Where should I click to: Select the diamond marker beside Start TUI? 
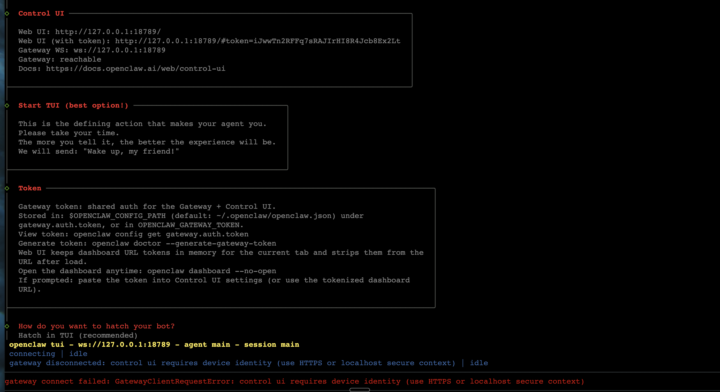point(7,105)
